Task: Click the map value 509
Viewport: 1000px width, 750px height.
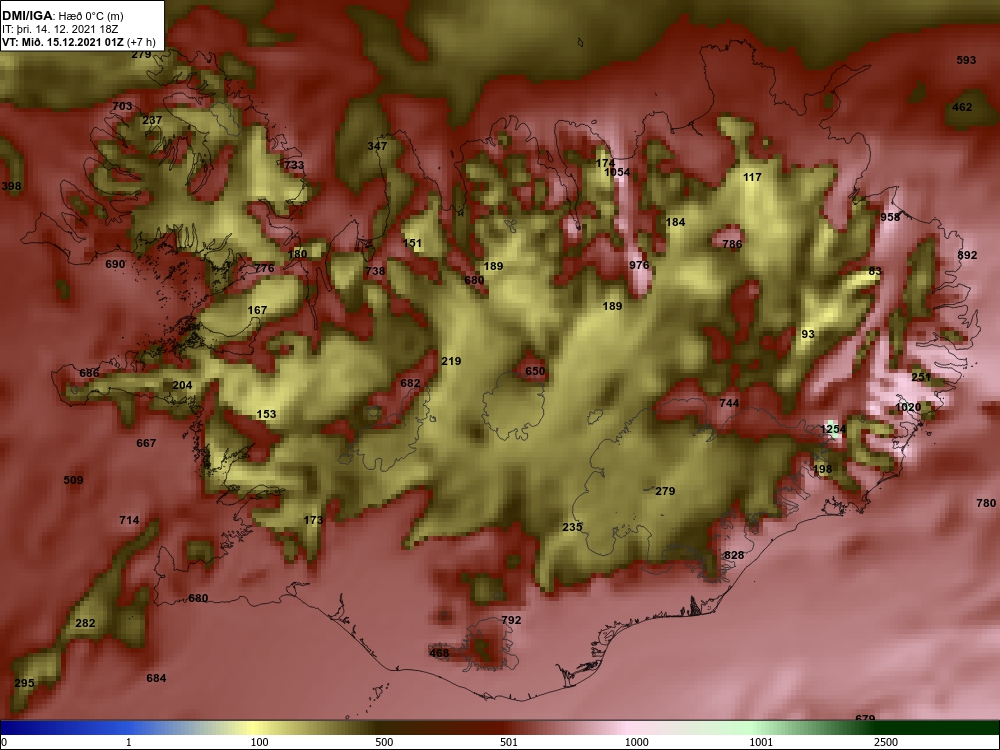Action: coord(73,480)
